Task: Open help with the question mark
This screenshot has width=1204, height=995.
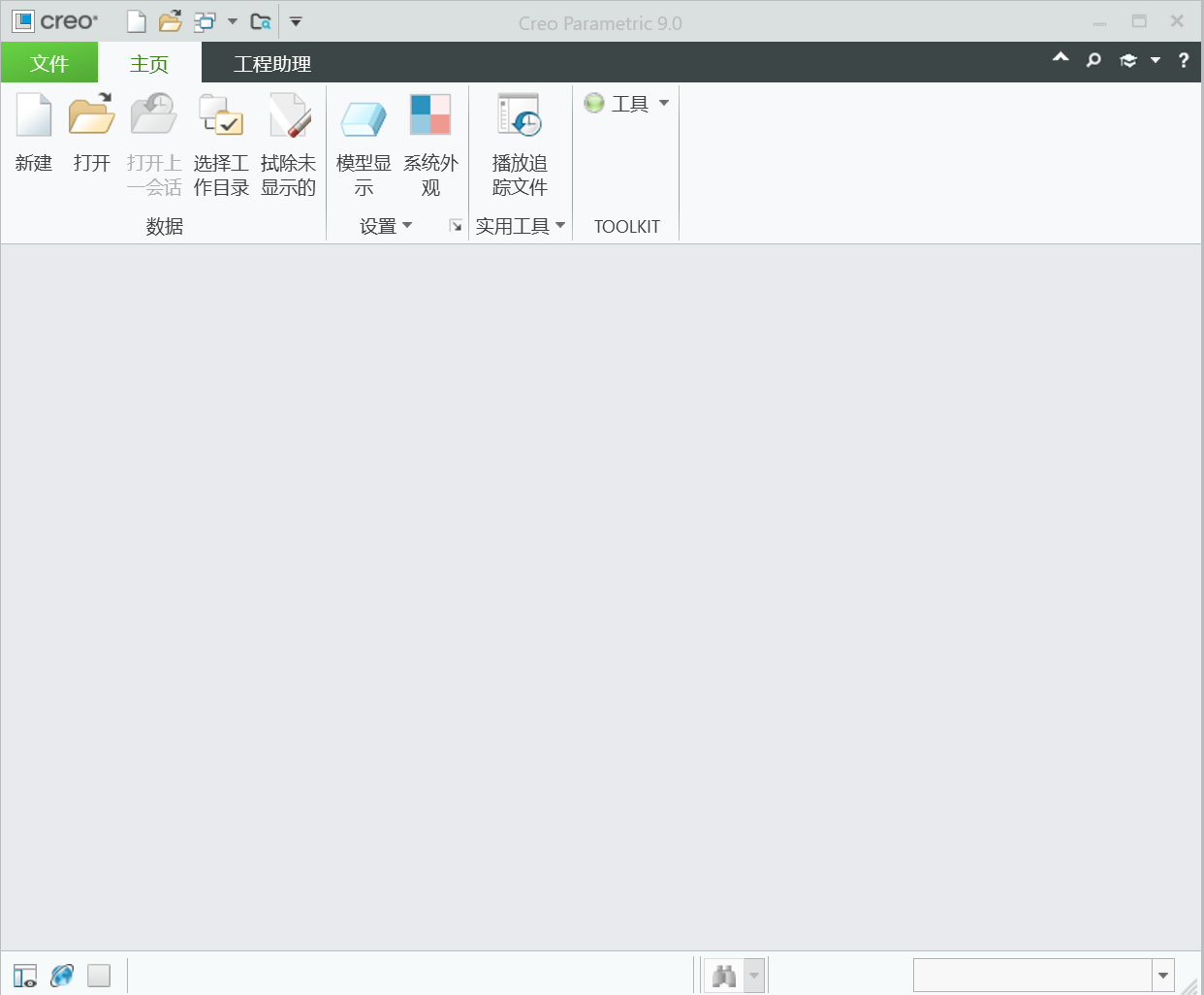Action: coord(1183,60)
